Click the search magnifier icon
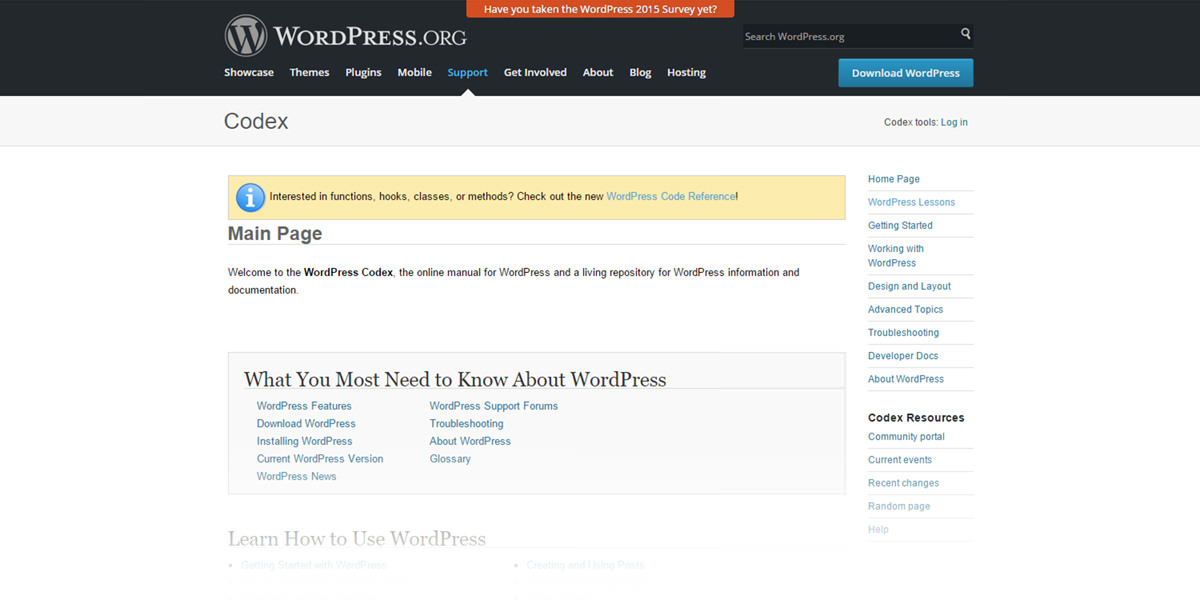1200x600 pixels. coord(965,34)
